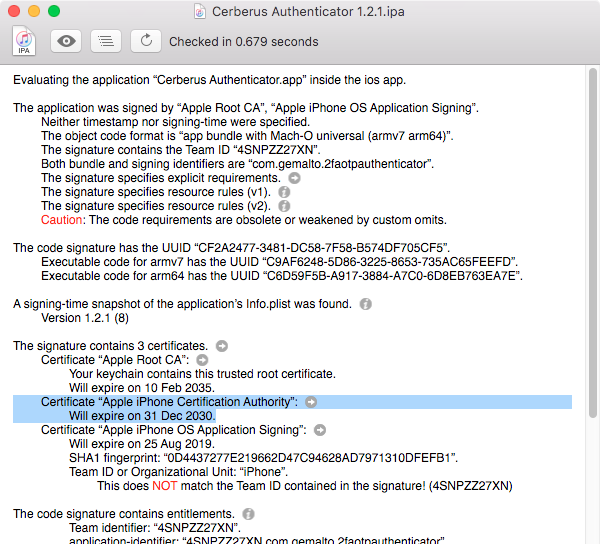
Task: Select the Team ID "4SNPZZ27XN" signature line
Action: 181,150
